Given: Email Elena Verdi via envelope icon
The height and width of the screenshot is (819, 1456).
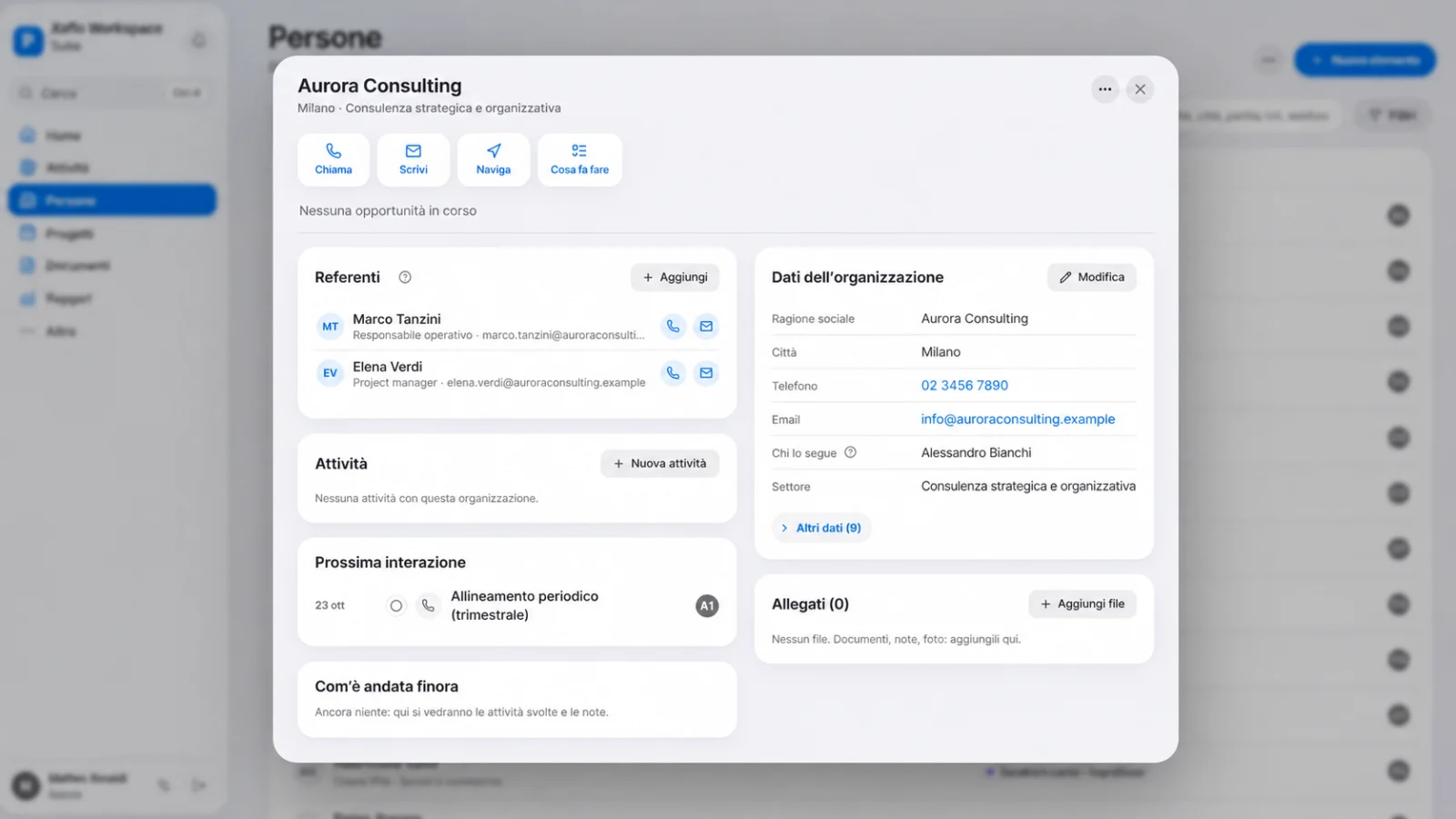Looking at the screenshot, I should pyautogui.click(x=706, y=373).
